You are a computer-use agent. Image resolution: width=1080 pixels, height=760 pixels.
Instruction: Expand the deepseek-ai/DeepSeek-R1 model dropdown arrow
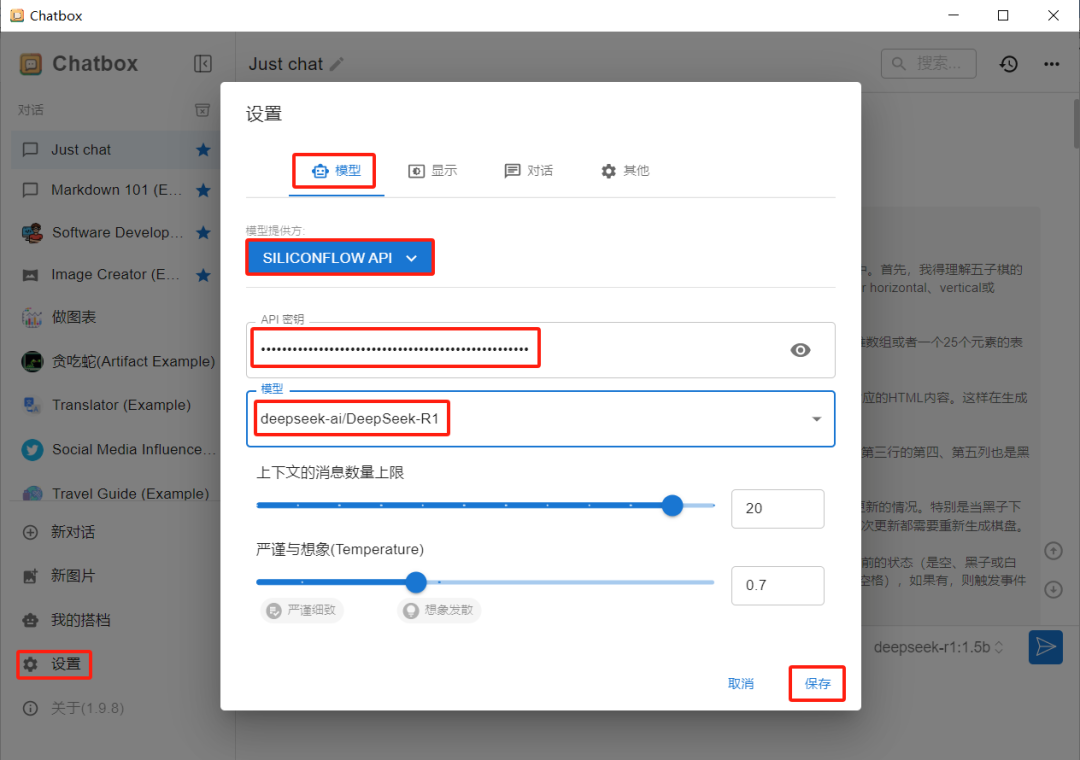point(816,419)
